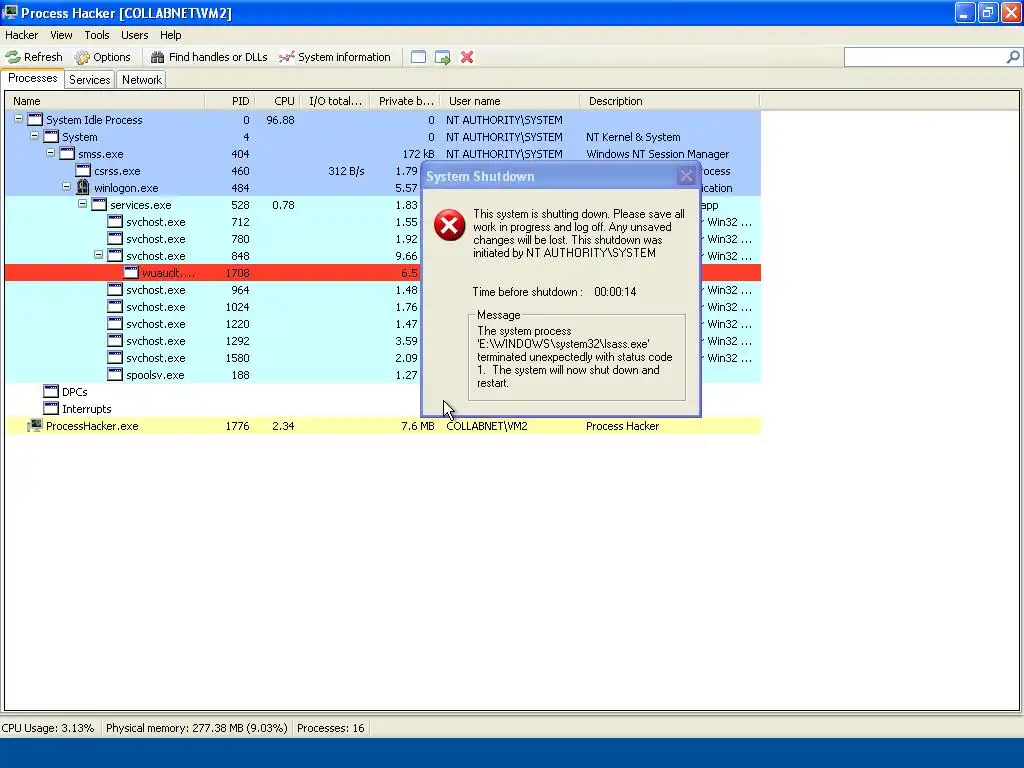Collapse the System process tree node
Screen dimensions: 1024x768
point(35,136)
